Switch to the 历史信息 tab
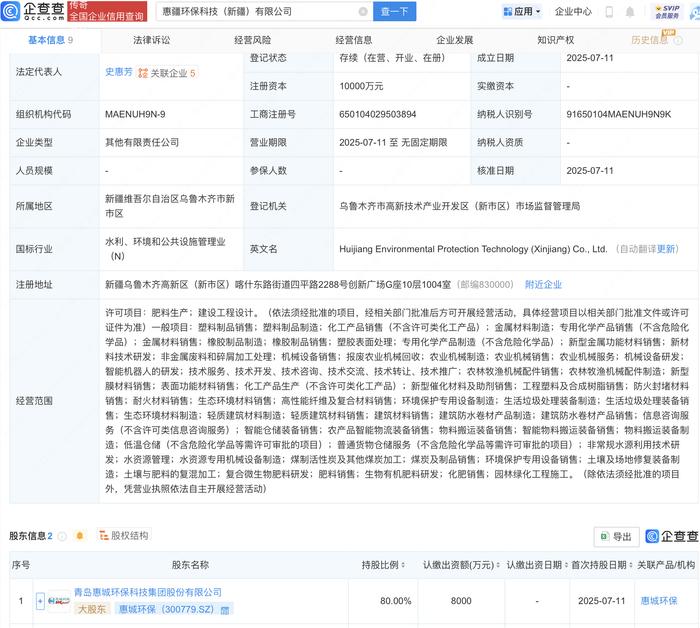Screen dimensions: 700x628 (x=650, y=40)
